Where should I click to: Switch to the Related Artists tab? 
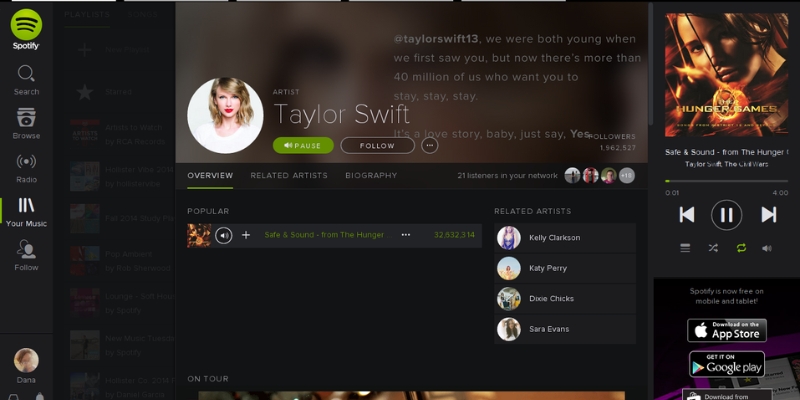tap(289, 176)
